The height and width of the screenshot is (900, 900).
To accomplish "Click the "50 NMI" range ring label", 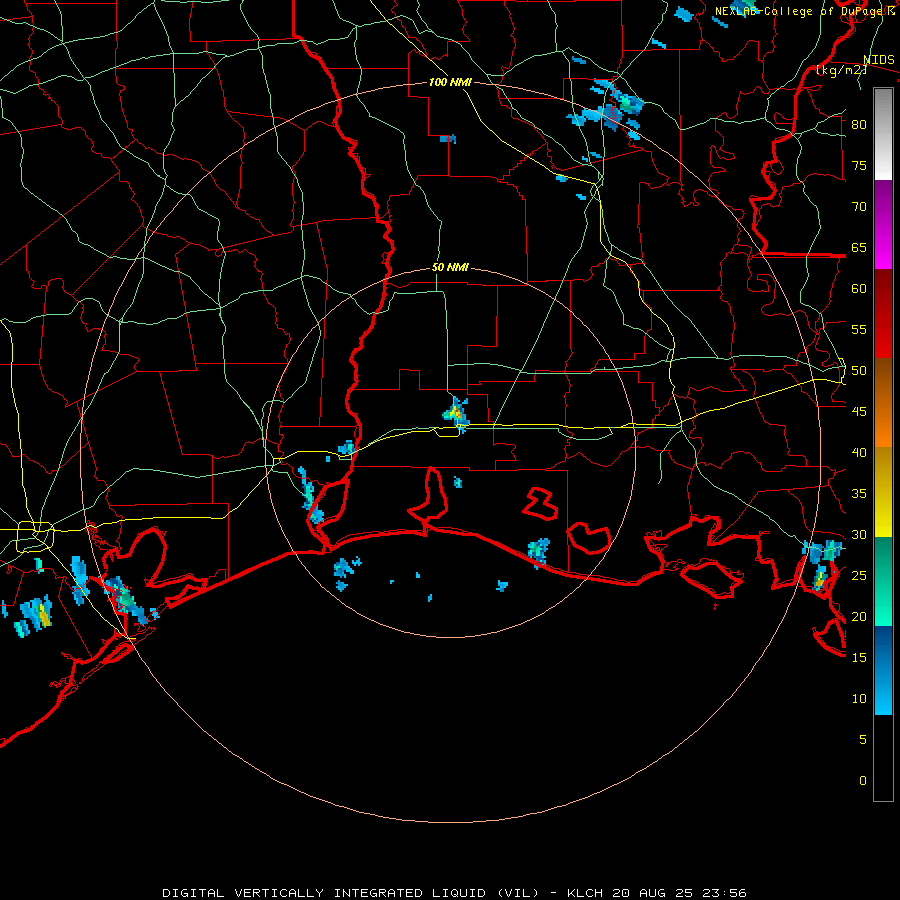I will tap(450, 267).
